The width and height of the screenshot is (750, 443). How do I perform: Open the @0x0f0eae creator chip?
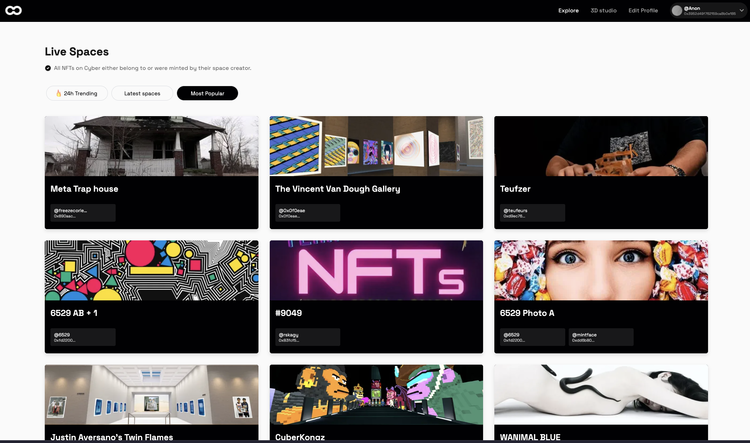point(308,213)
